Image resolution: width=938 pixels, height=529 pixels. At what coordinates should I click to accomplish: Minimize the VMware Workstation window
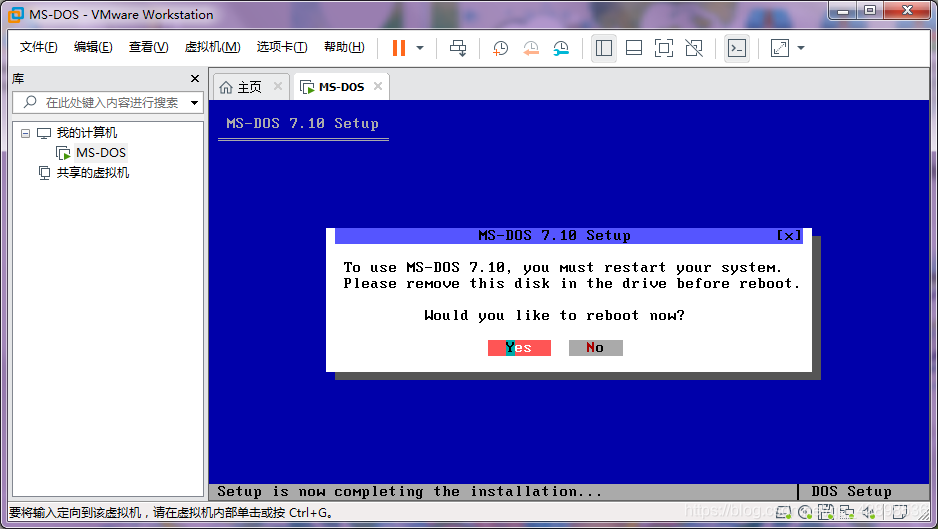(x=843, y=10)
